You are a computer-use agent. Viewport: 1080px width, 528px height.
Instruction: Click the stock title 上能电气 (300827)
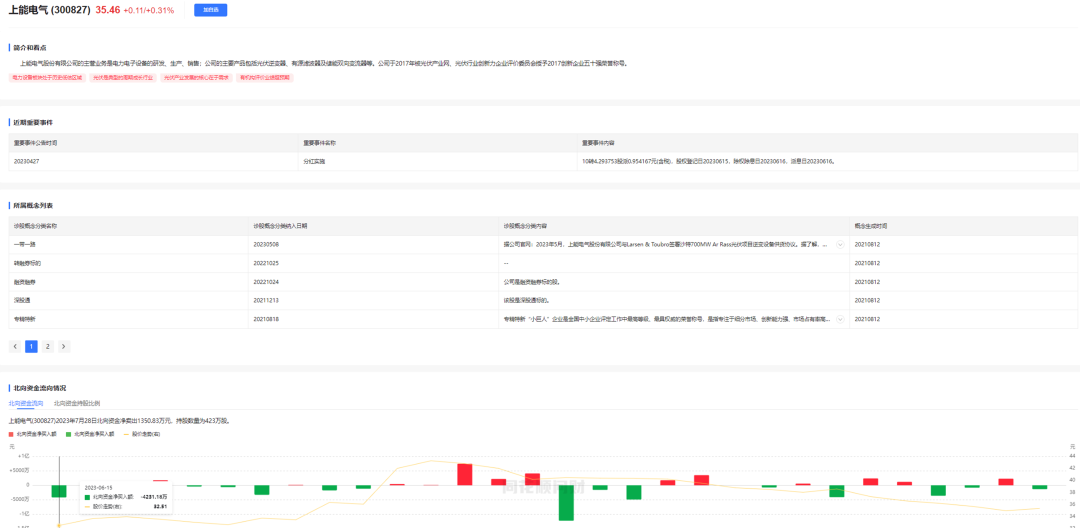(x=50, y=10)
